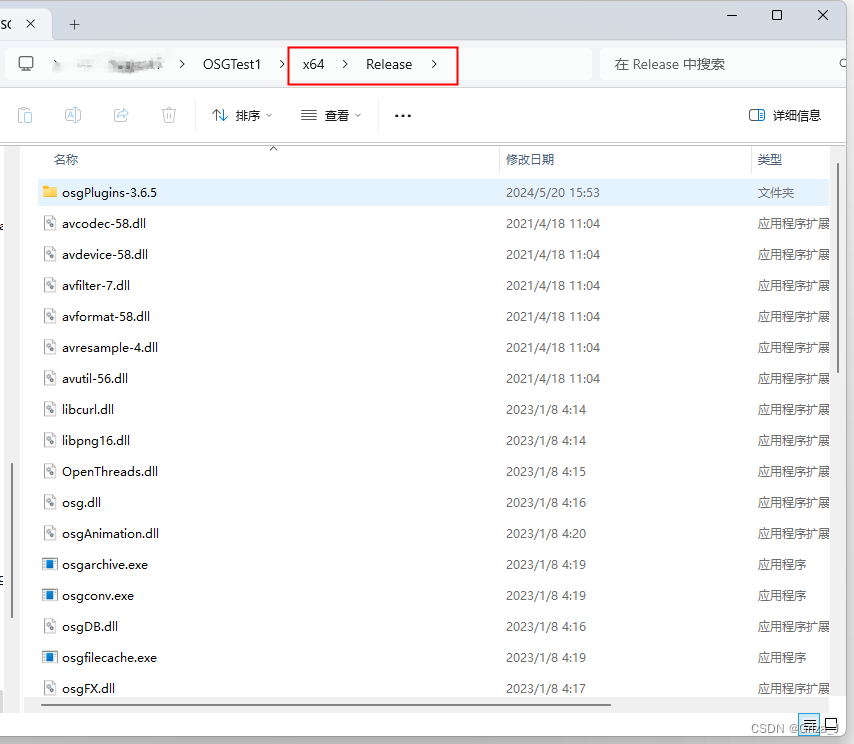Click the osgarchive.exe application icon

click(50, 564)
